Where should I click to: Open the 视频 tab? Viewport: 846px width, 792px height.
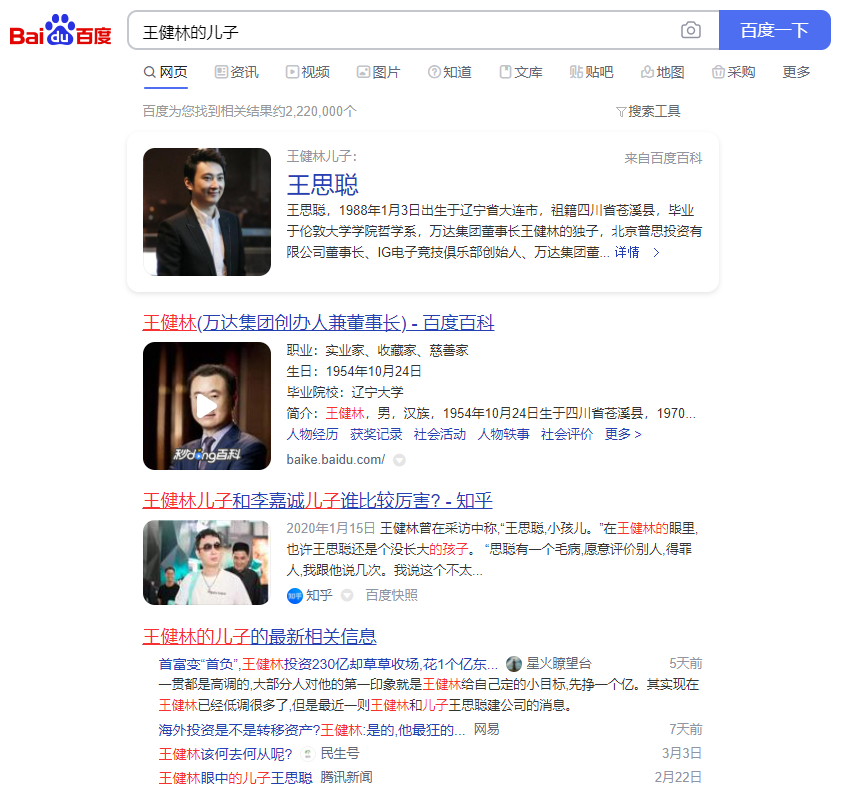pyautogui.click(x=308, y=72)
